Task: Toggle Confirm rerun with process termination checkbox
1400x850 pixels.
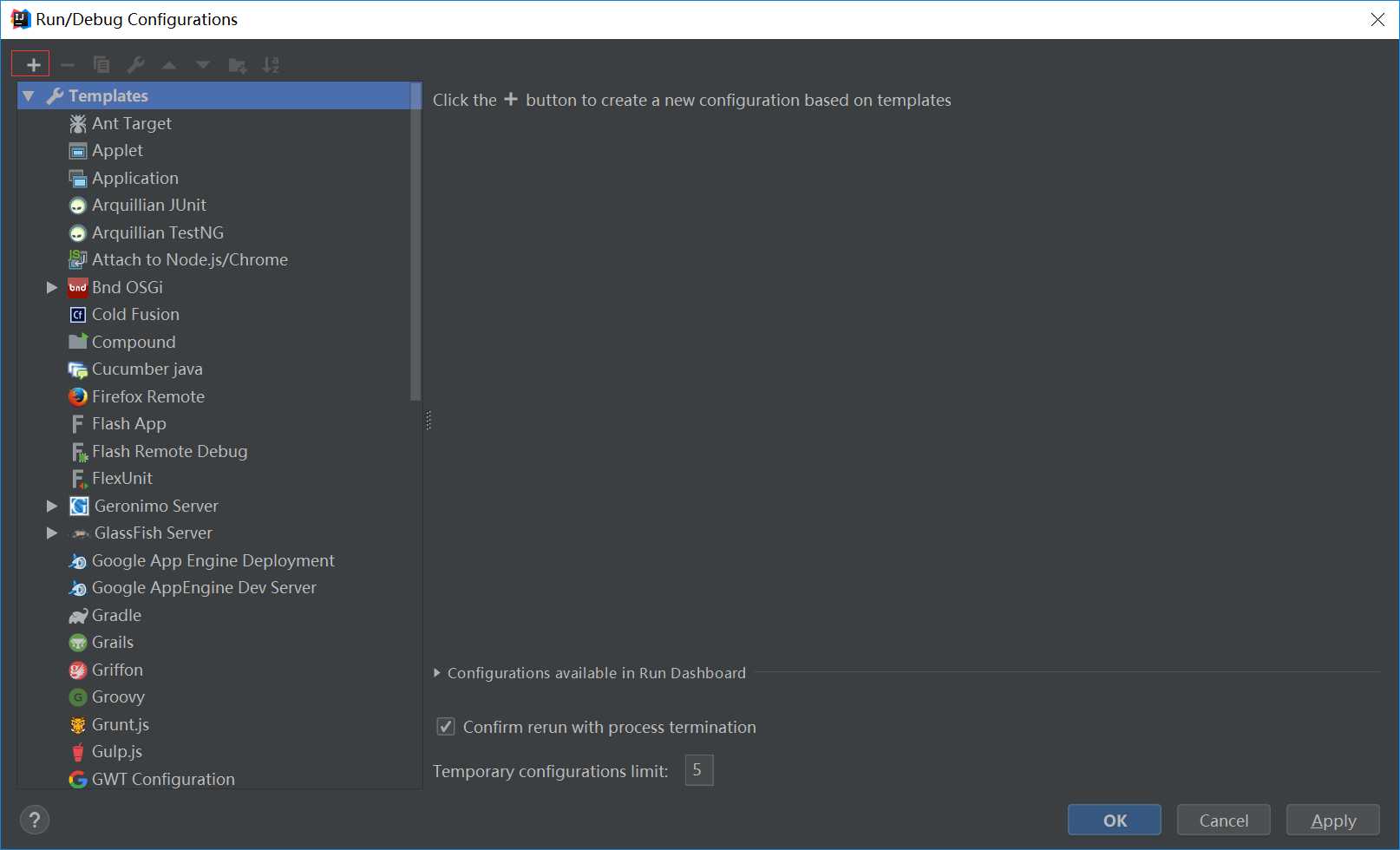Action: click(x=446, y=727)
